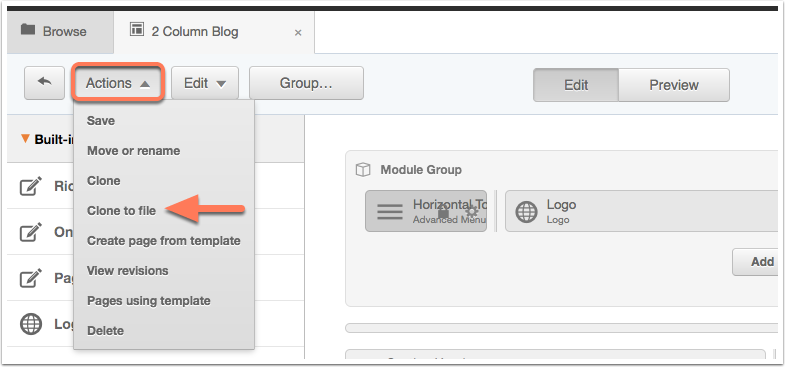Select the Logo module block

641,211
